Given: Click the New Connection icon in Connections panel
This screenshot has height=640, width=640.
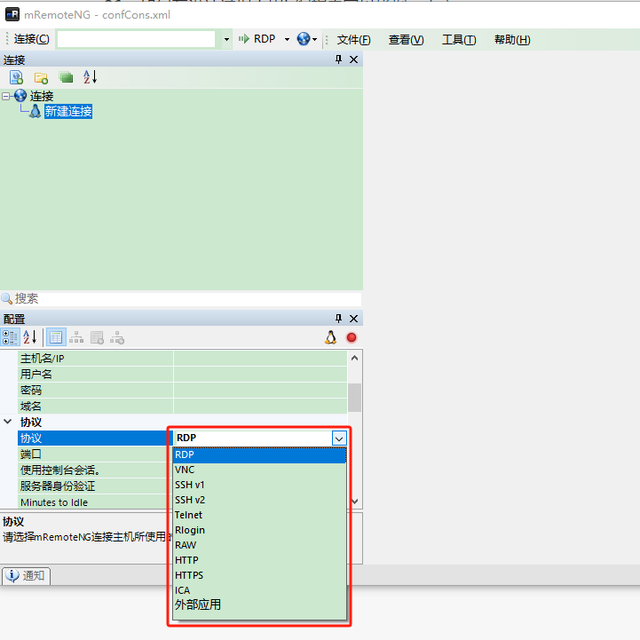Looking at the screenshot, I should click(17, 77).
